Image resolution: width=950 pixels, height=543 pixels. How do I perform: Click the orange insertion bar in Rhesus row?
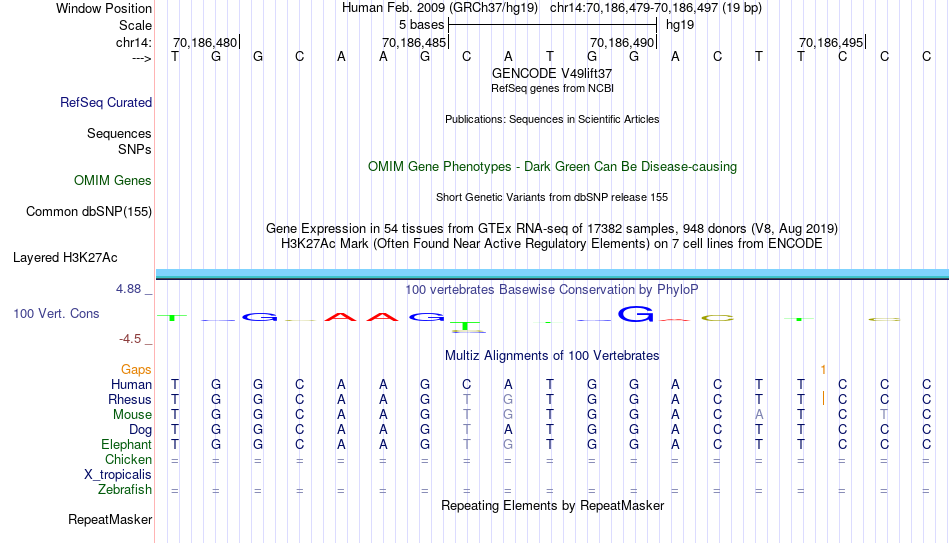click(x=823, y=399)
